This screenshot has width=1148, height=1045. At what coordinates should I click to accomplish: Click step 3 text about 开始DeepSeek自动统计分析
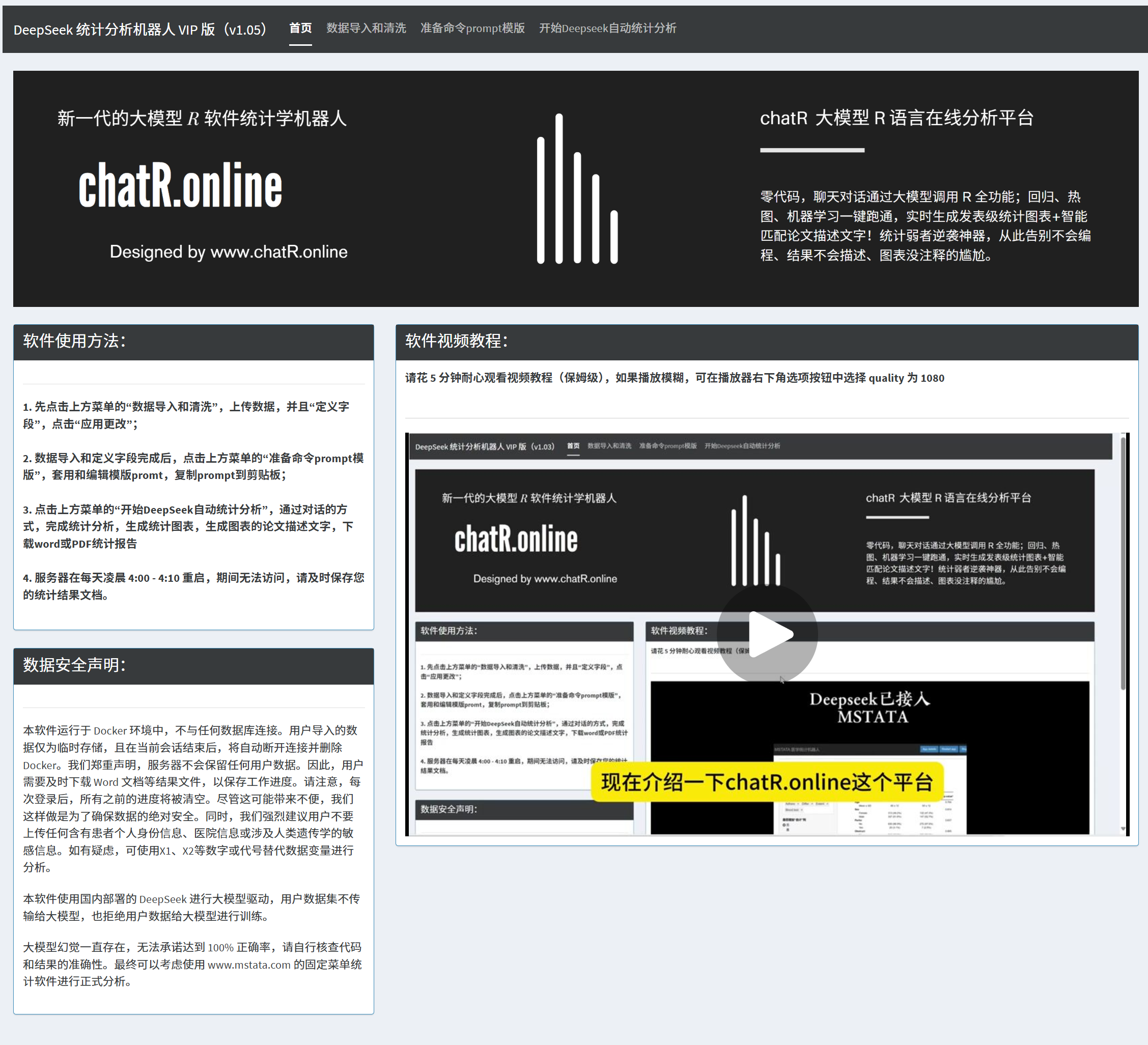coord(188,526)
